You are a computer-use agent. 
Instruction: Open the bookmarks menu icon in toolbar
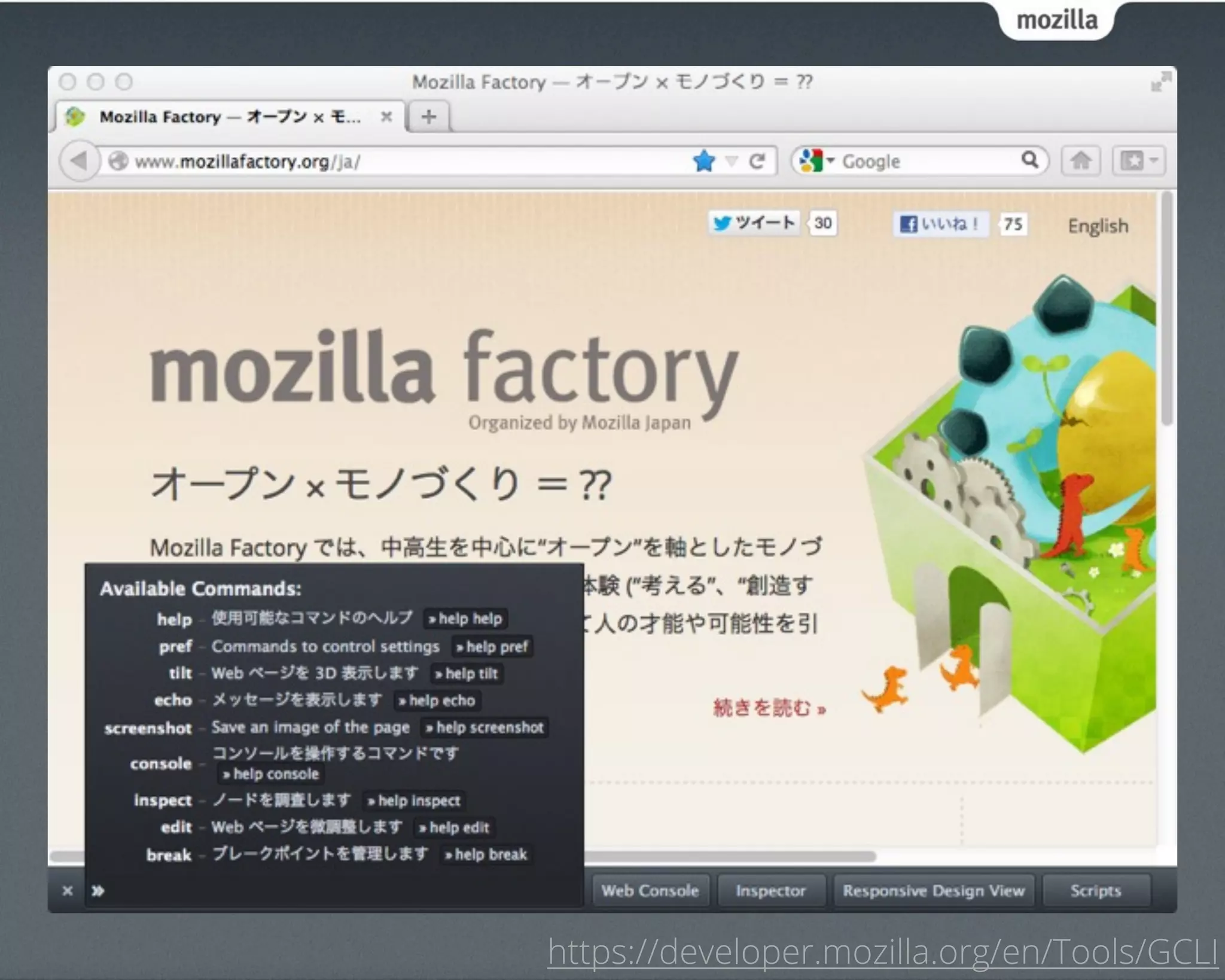(1138, 161)
